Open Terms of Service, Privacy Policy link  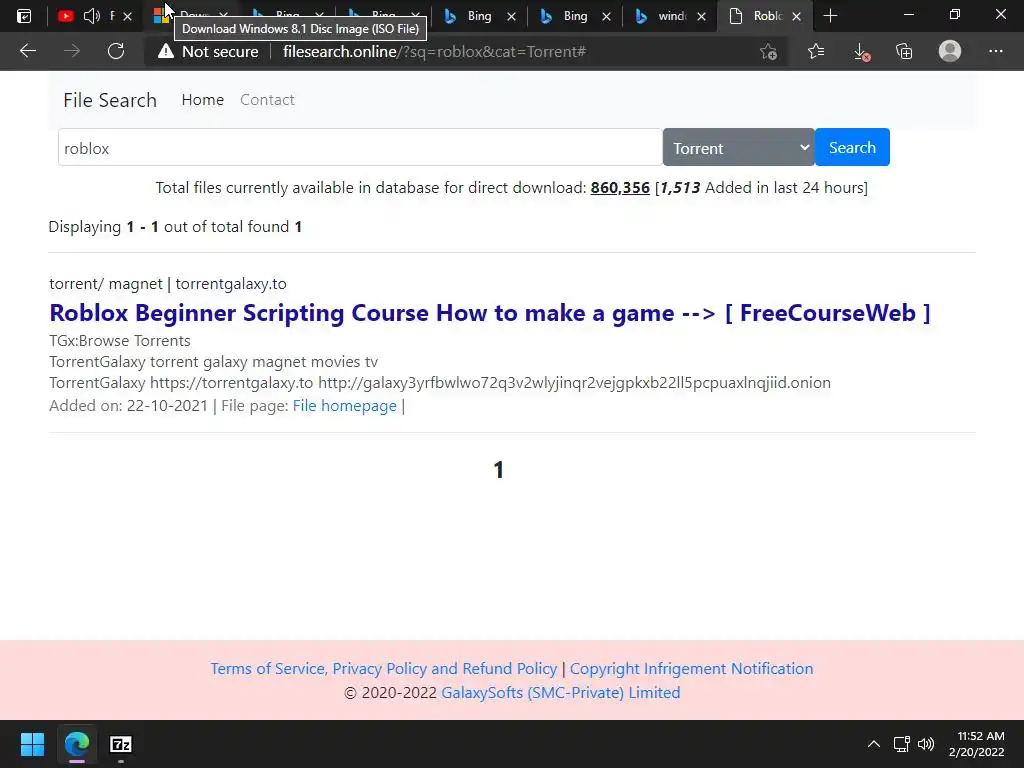coord(383,669)
